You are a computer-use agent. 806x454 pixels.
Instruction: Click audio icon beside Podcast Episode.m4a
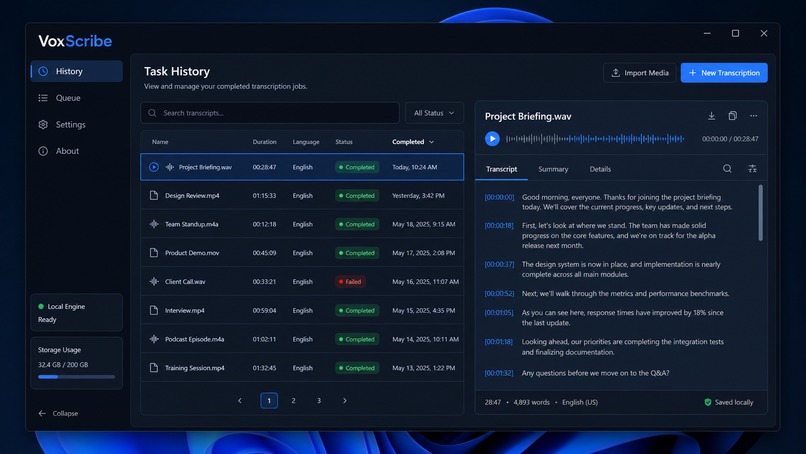pos(154,339)
